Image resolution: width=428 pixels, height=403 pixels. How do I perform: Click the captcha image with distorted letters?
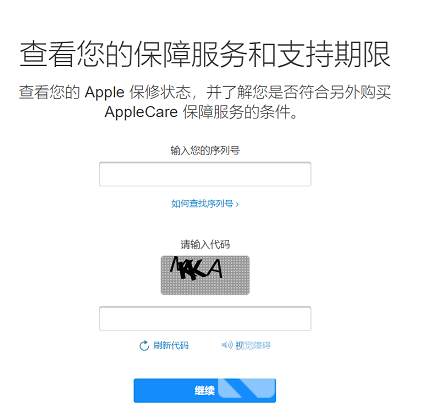(205, 275)
